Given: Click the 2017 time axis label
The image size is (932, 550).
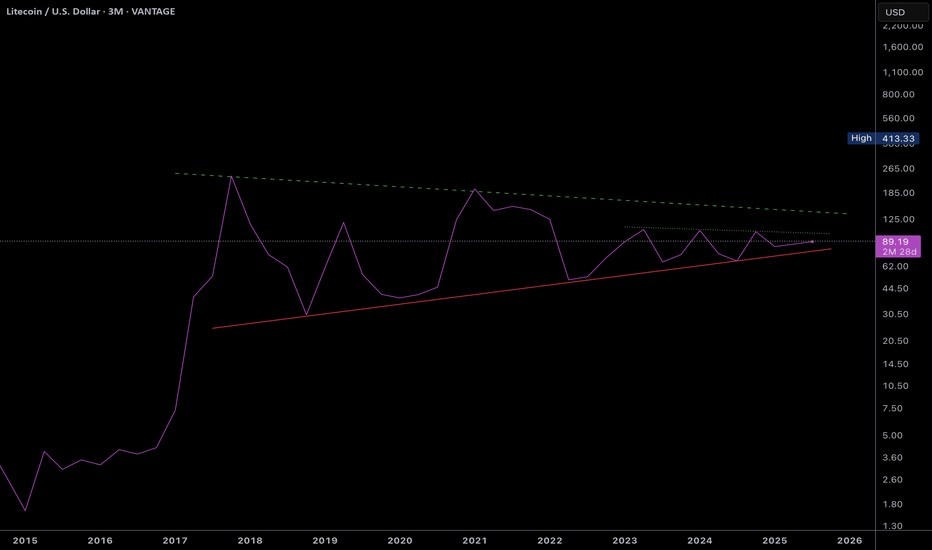Looking at the screenshot, I should click(x=175, y=540).
